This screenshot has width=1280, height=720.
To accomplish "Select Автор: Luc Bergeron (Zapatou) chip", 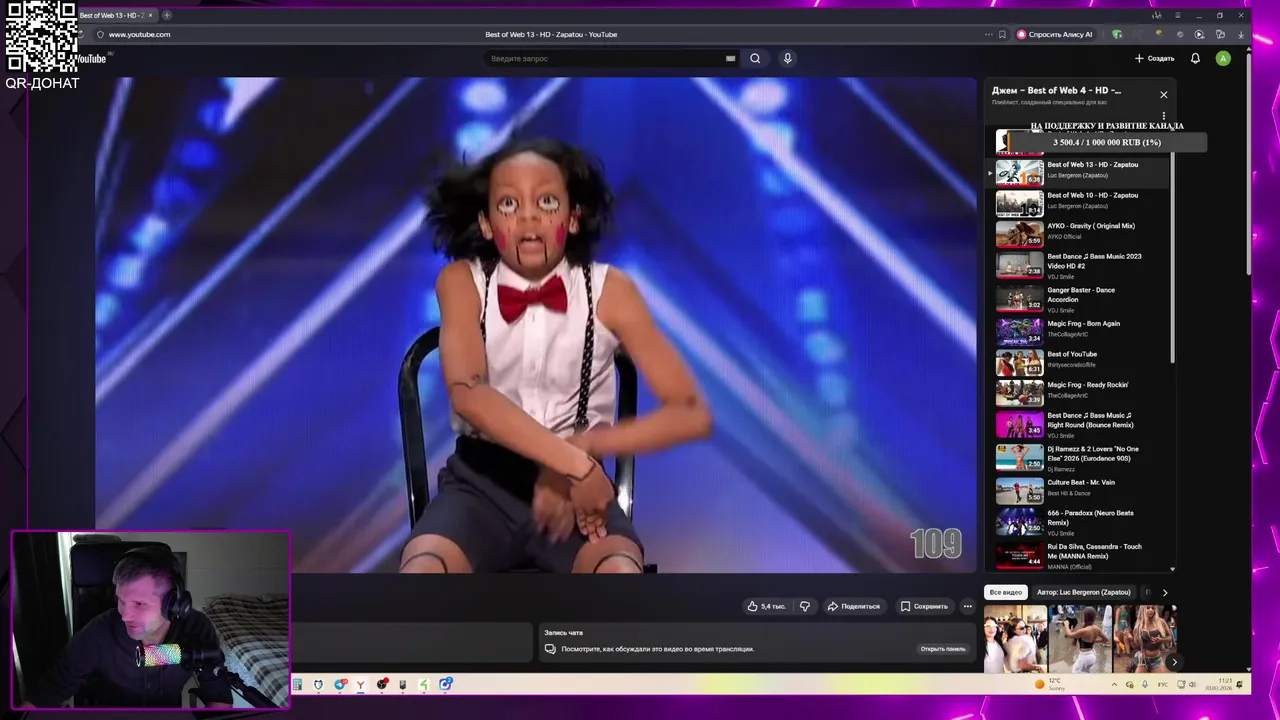I will tap(1084, 592).
